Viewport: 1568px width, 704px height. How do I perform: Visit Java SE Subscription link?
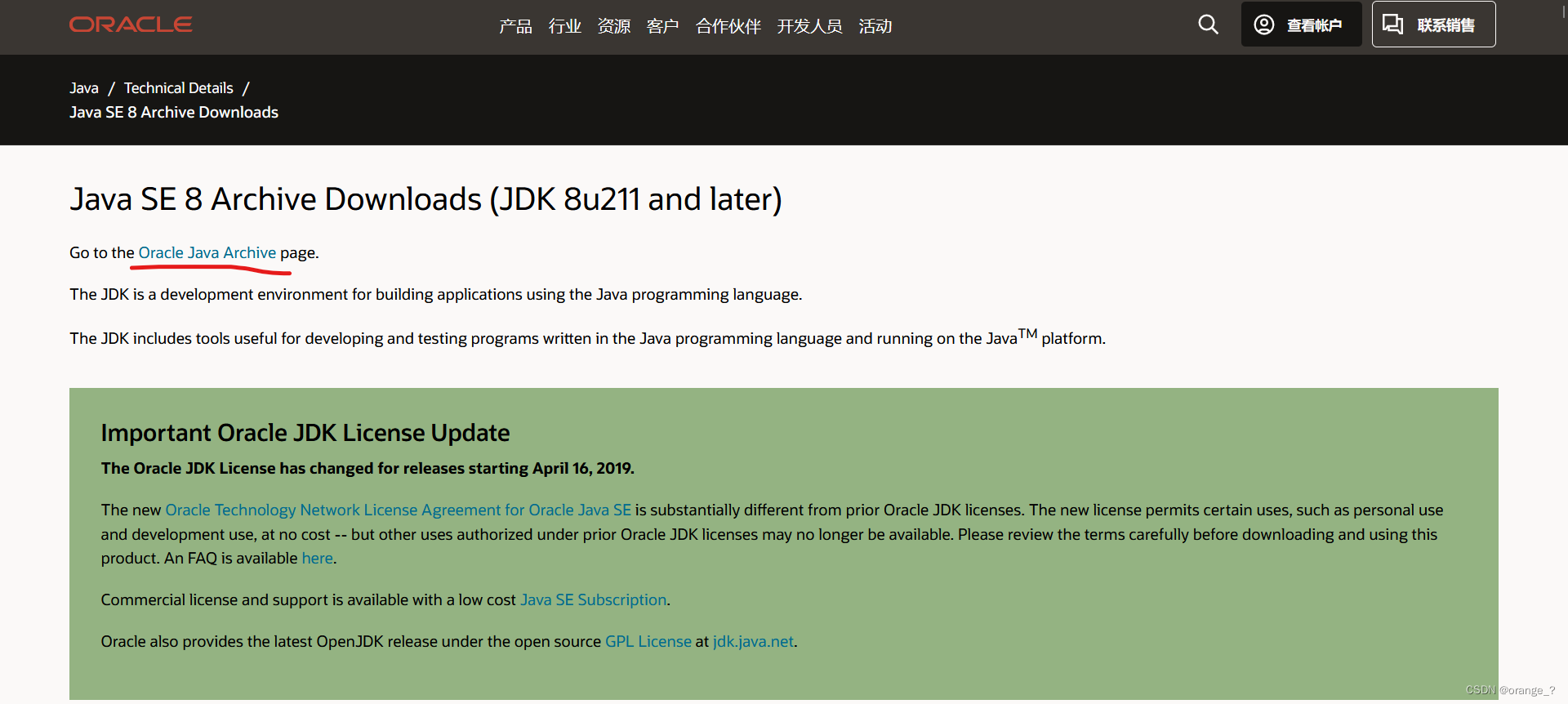click(x=594, y=600)
